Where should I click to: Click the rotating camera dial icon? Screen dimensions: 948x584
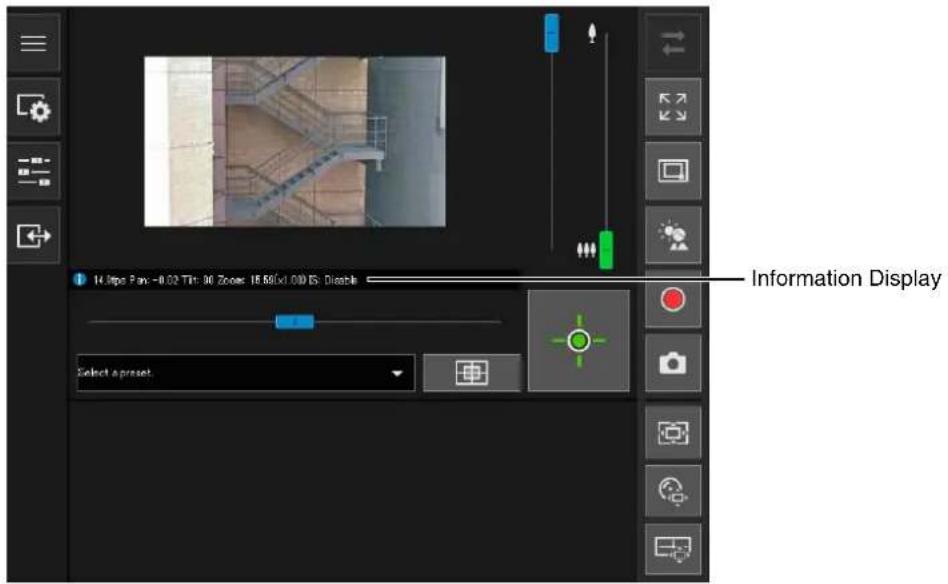[x=673, y=490]
